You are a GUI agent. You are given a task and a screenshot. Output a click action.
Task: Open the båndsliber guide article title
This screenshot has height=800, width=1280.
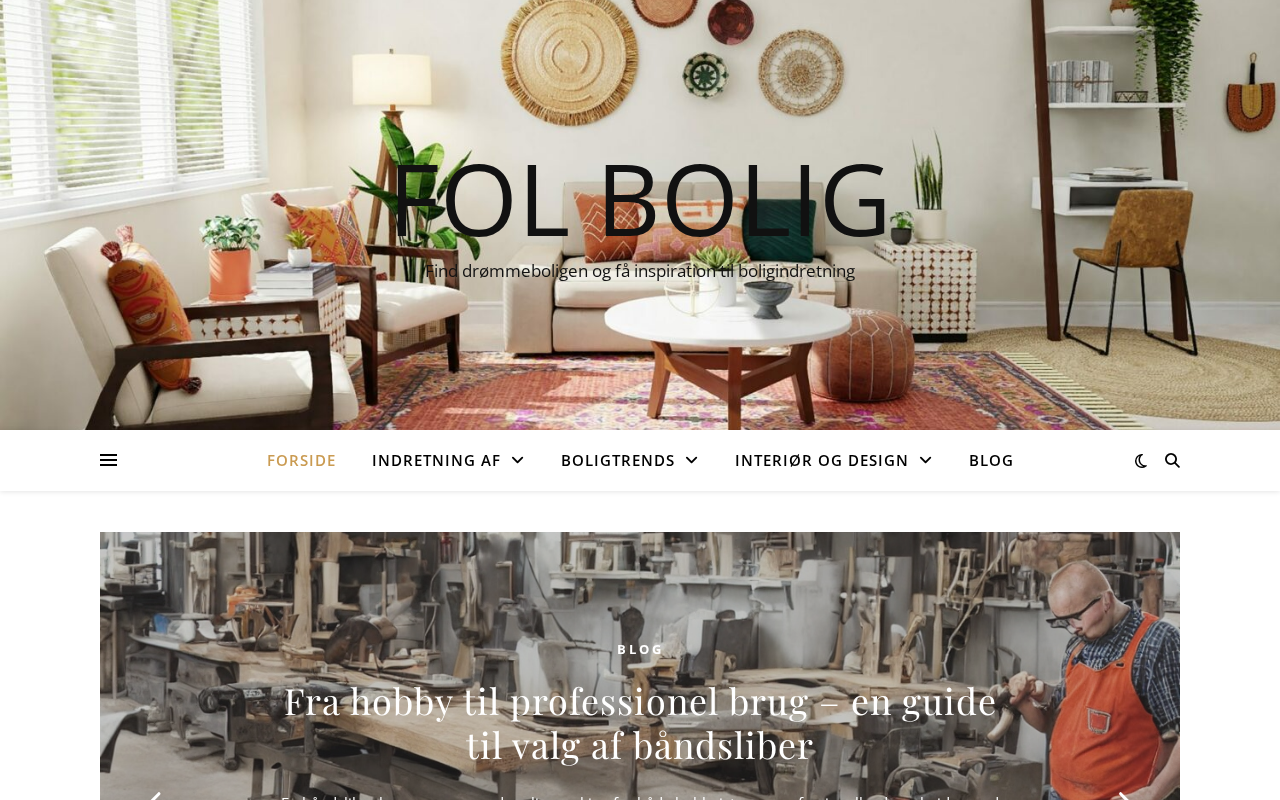coord(640,723)
